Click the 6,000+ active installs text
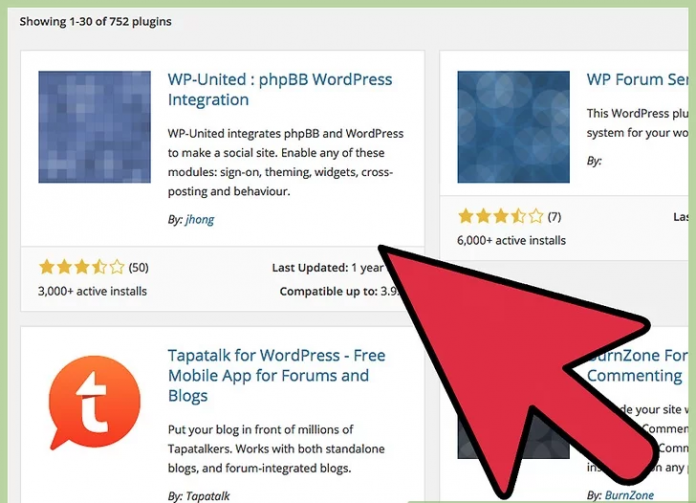The image size is (696, 503). coord(511,241)
